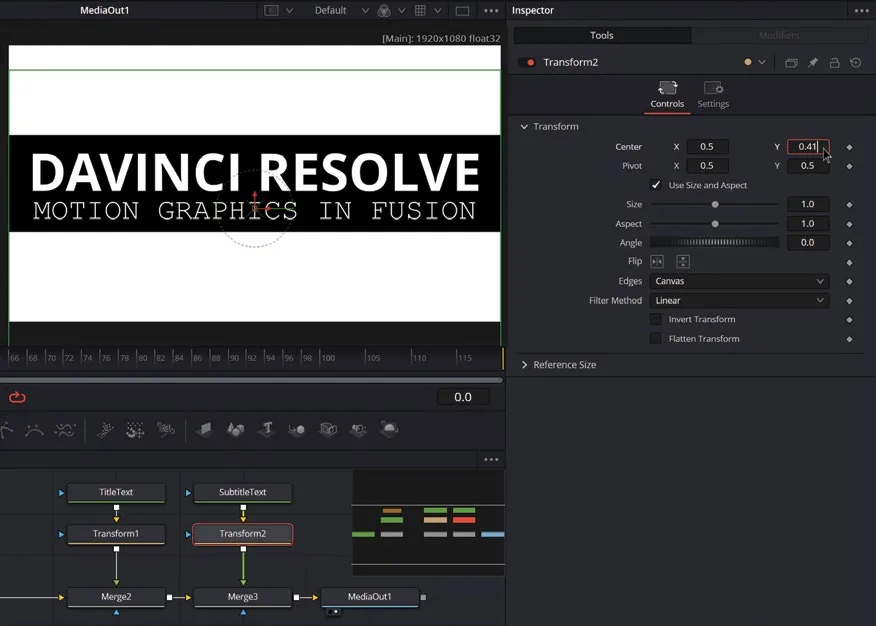Switch to single viewer layout icon
The image size is (876, 626).
[x=462, y=11]
